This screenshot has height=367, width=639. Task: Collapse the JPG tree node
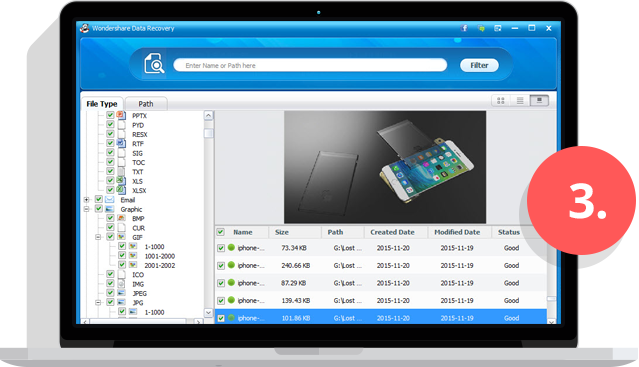[98, 303]
